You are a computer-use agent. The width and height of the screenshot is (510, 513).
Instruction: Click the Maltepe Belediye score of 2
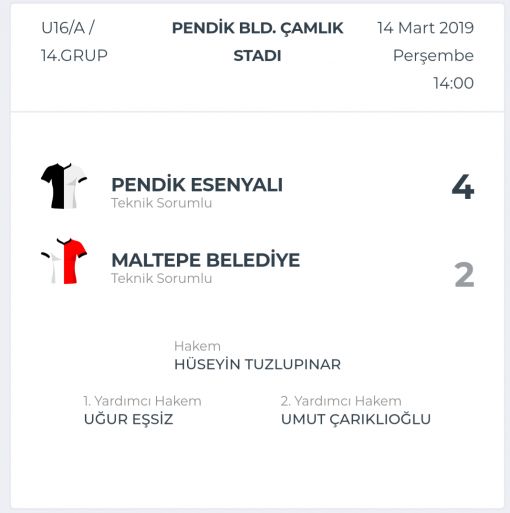[x=464, y=275]
